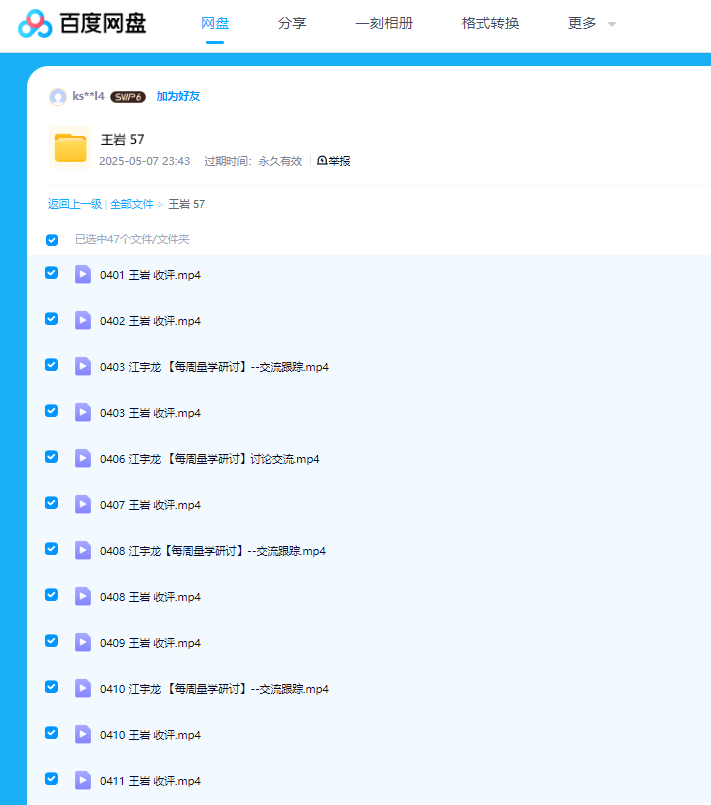
Task: Open the 一刻相册 tab
Action: pos(384,23)
